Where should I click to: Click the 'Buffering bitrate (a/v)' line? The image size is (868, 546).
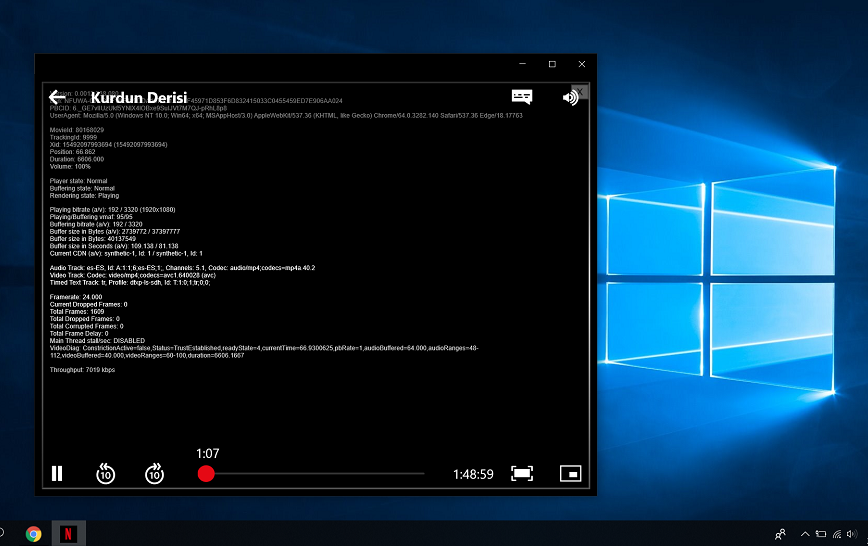(x=96, y=224)
